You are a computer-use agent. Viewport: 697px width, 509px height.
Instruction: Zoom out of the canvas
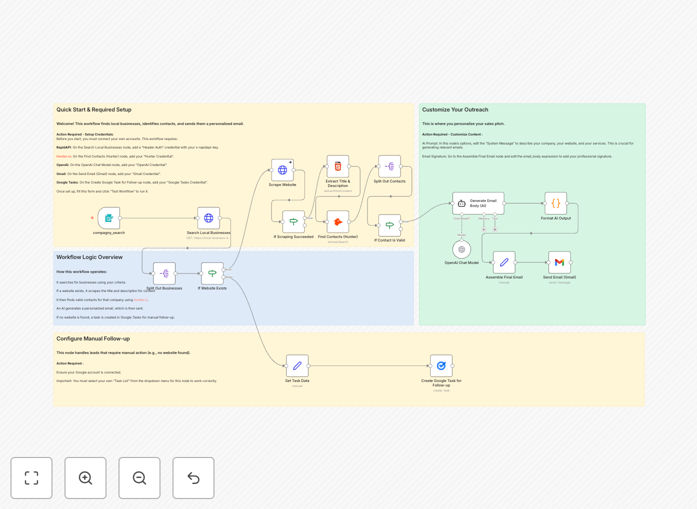pos(139,478)
